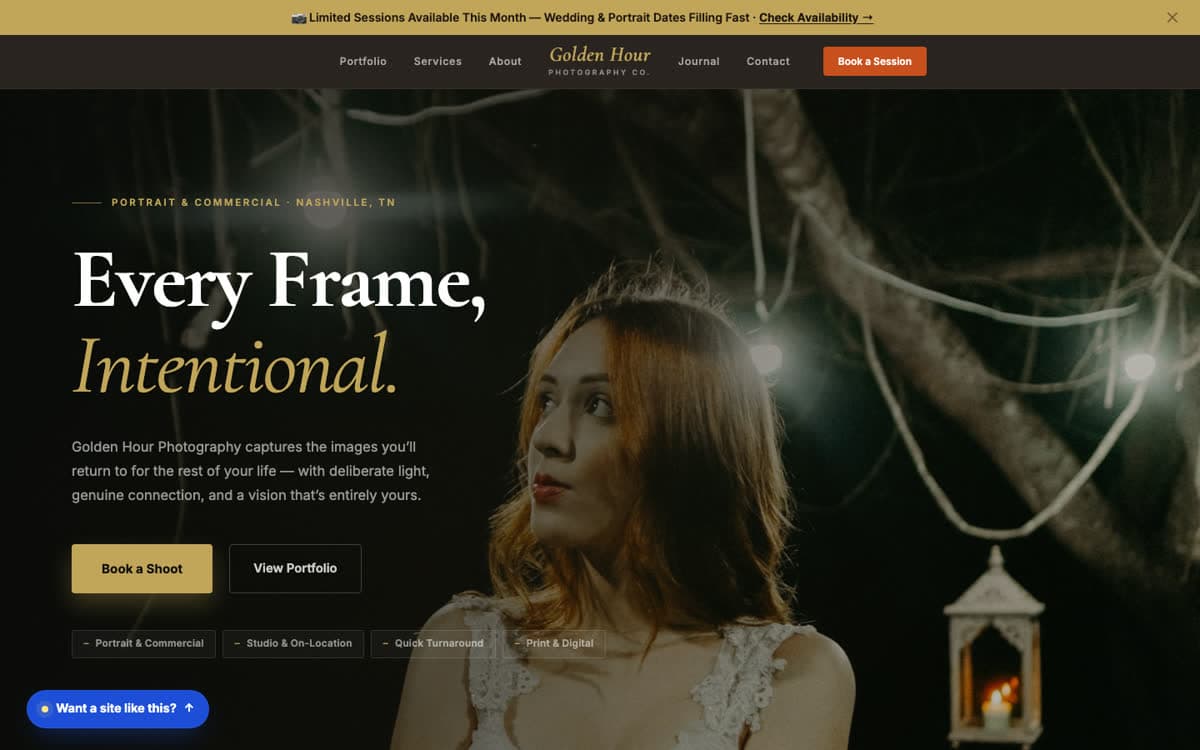Viewport: 1200px width, 750px height.
Task: Dismiss the announcement banner with the X
Action: pos(1172,17)
